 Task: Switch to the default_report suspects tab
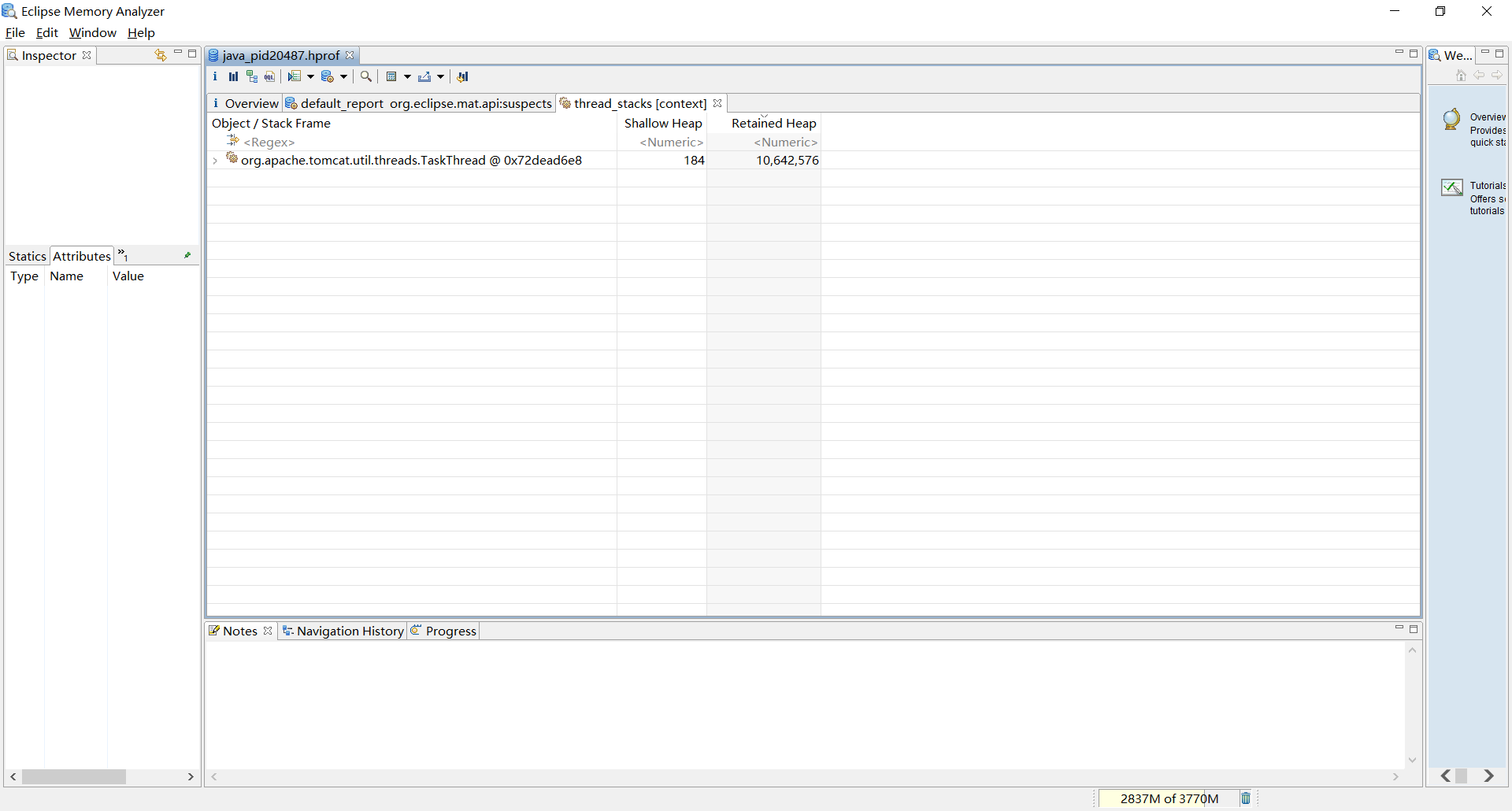419,103
